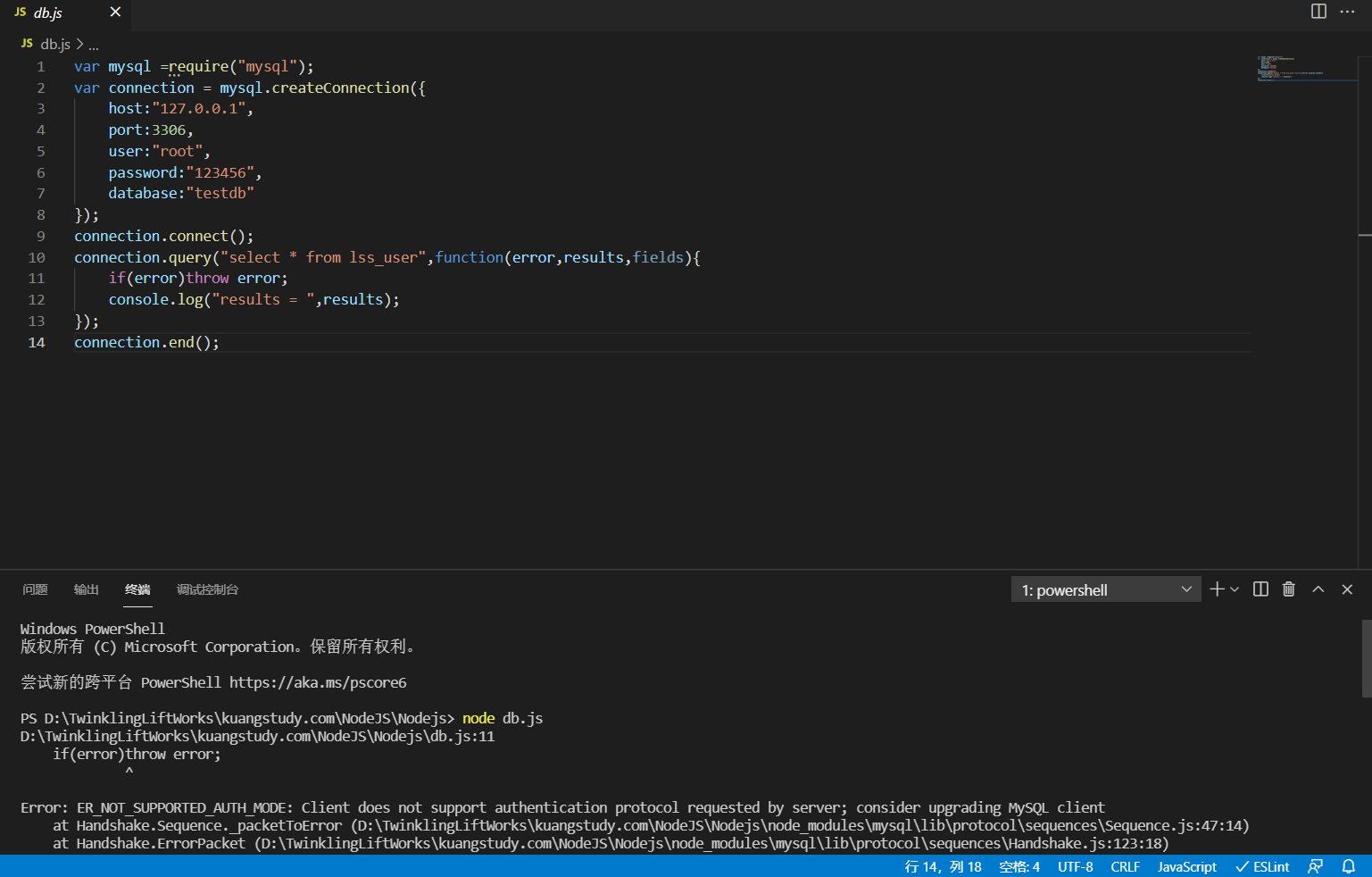
Task: Click the editor vertical scrollbar
Action: [1365, 311]
